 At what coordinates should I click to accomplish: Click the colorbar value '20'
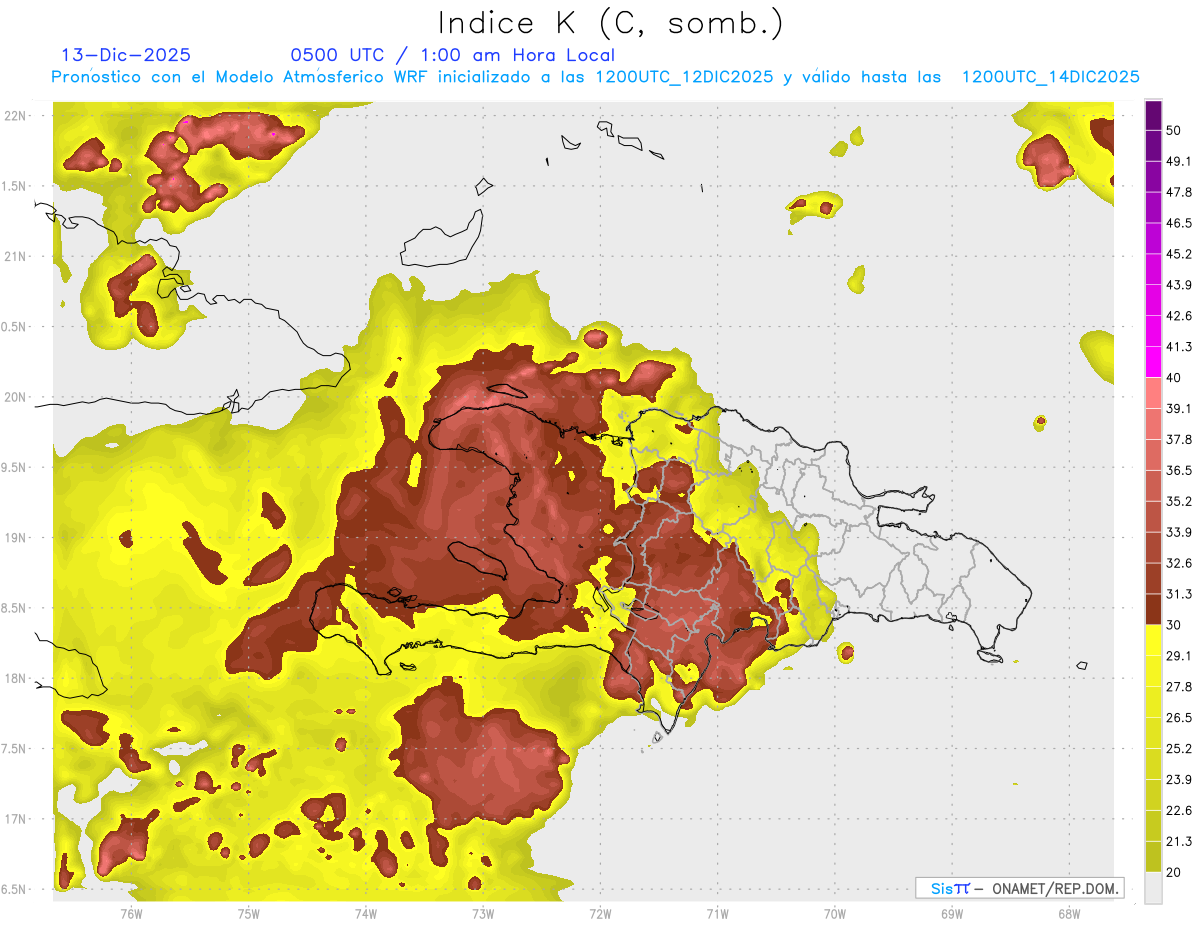point(1175,873)
